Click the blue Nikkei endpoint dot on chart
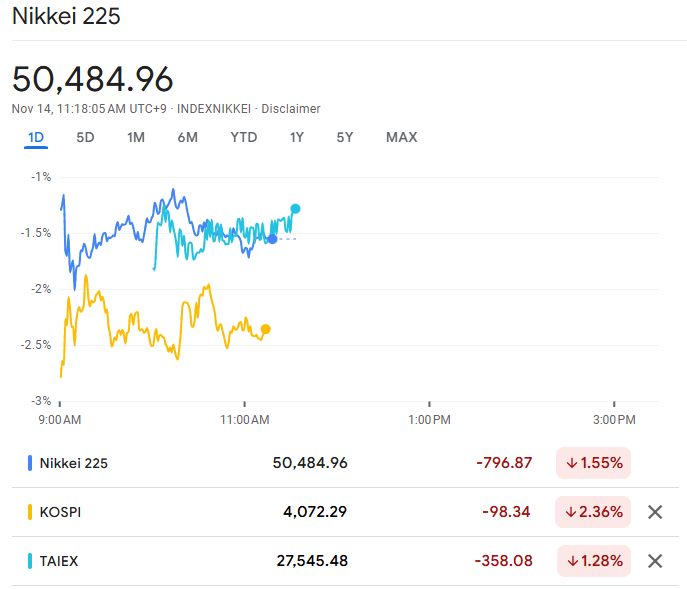Image resolution: width=687 pixels, height=589 pixels. pos(272,239)
